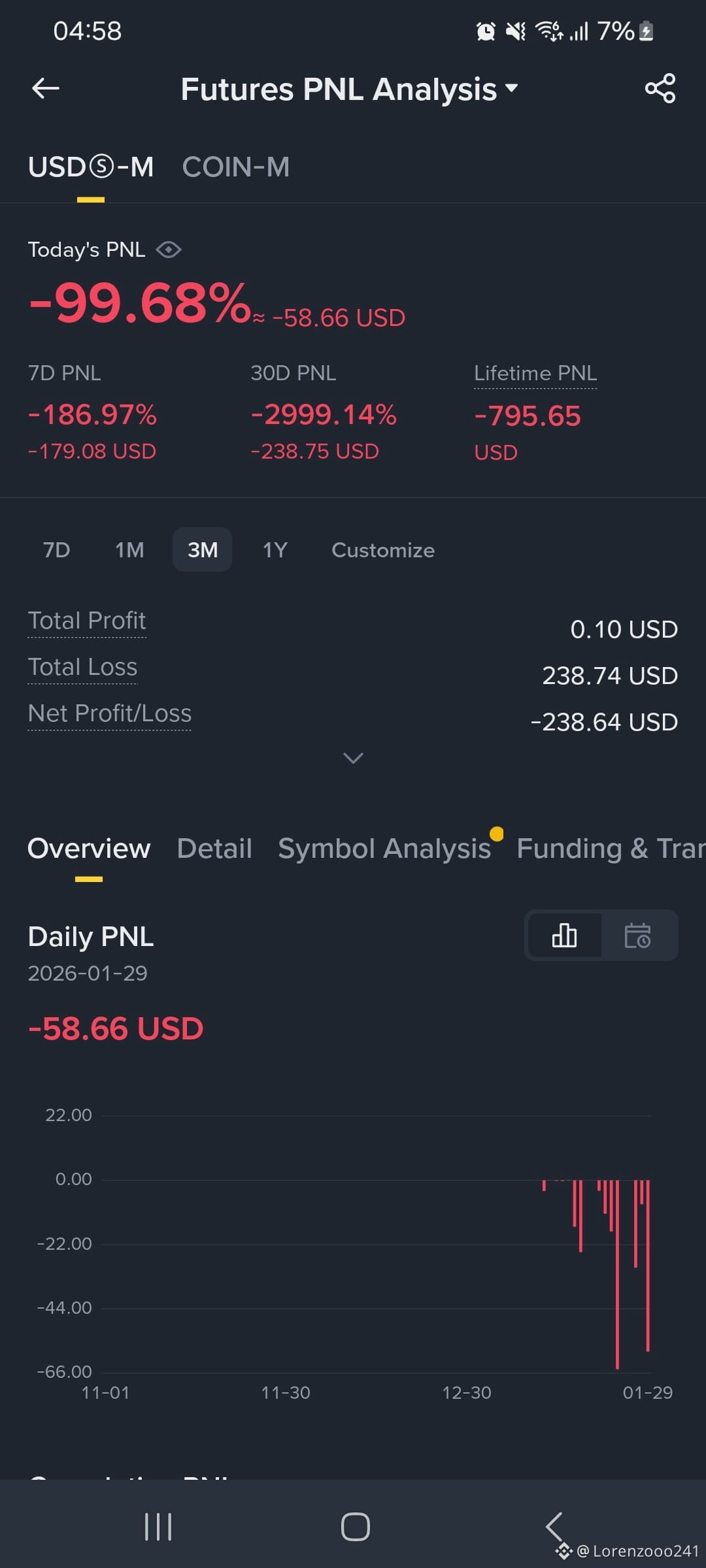Choose the 1Y time range
This screenshot has width=706, height=1568.
(275, 550)
